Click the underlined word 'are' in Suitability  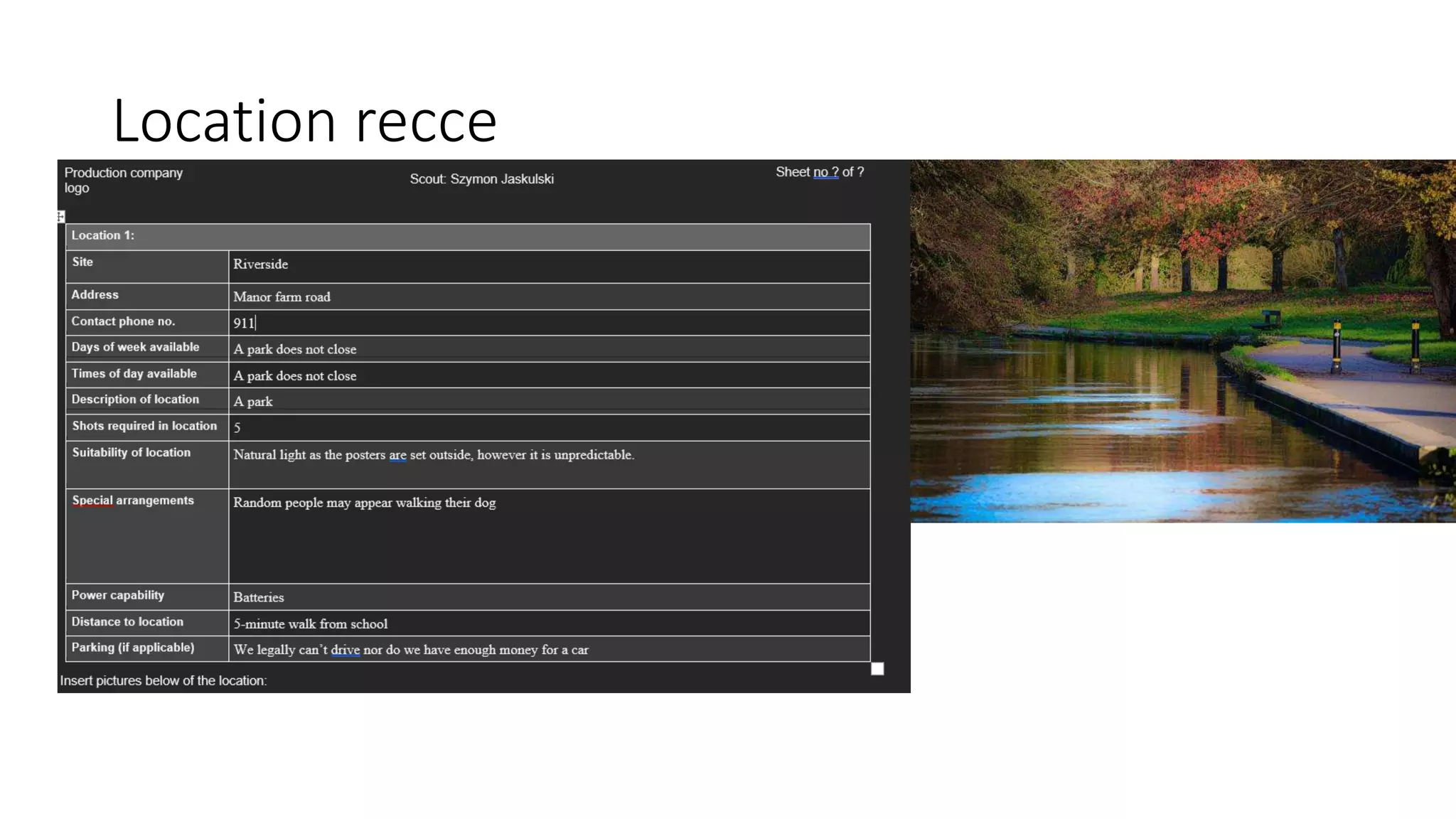397,455
